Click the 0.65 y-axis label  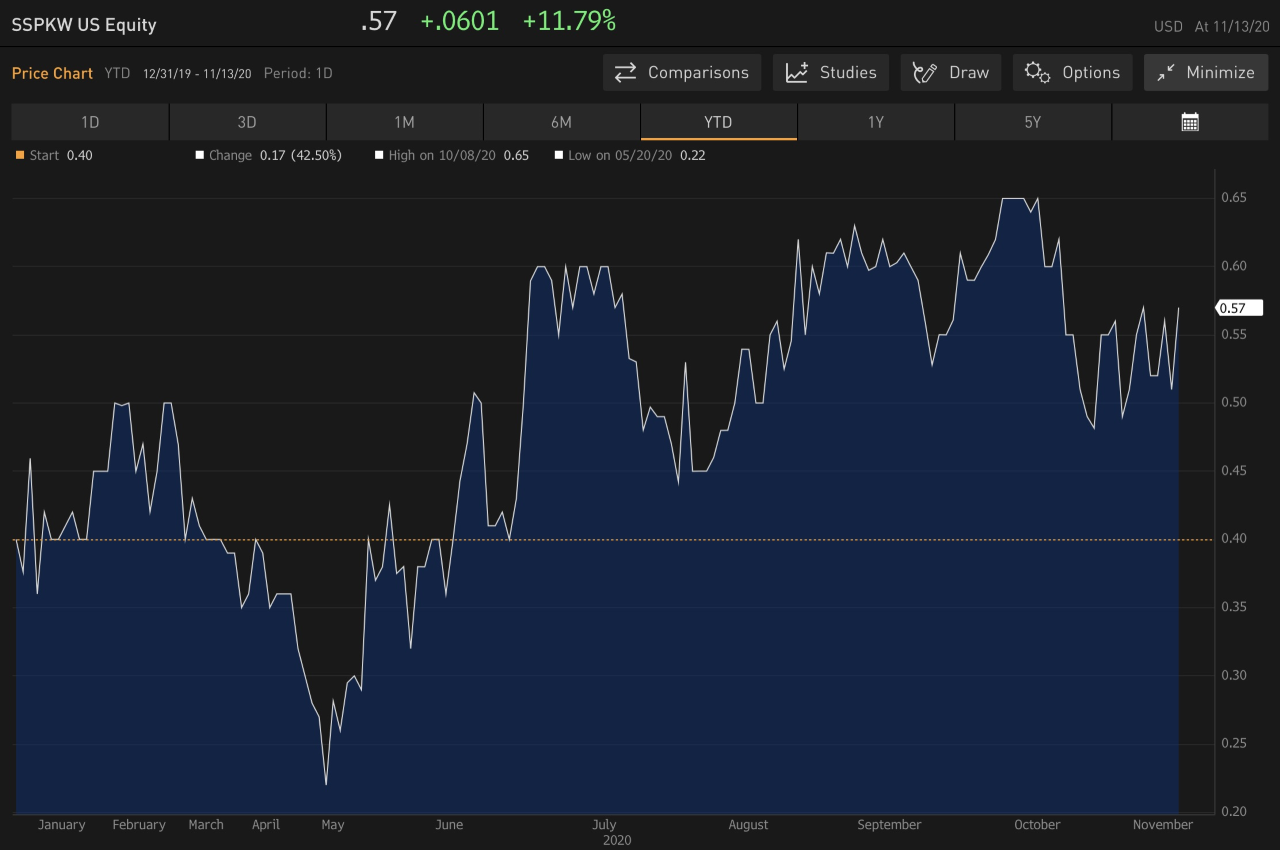[x=1232, y=198]
